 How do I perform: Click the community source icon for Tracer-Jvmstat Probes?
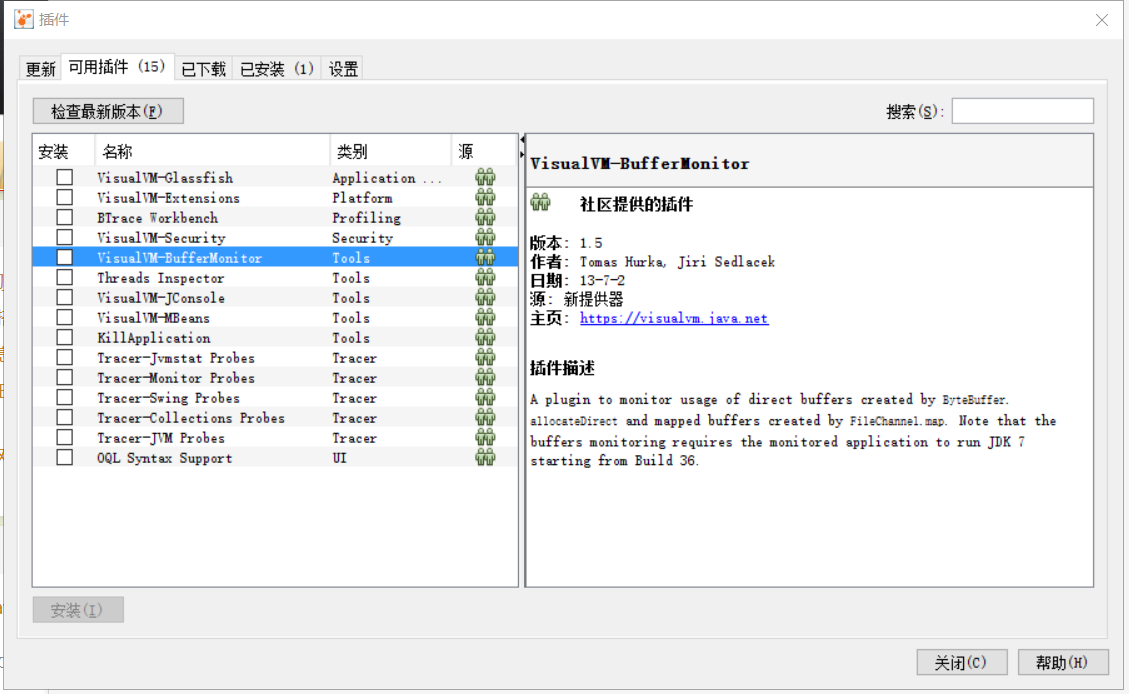coord(485,358)
